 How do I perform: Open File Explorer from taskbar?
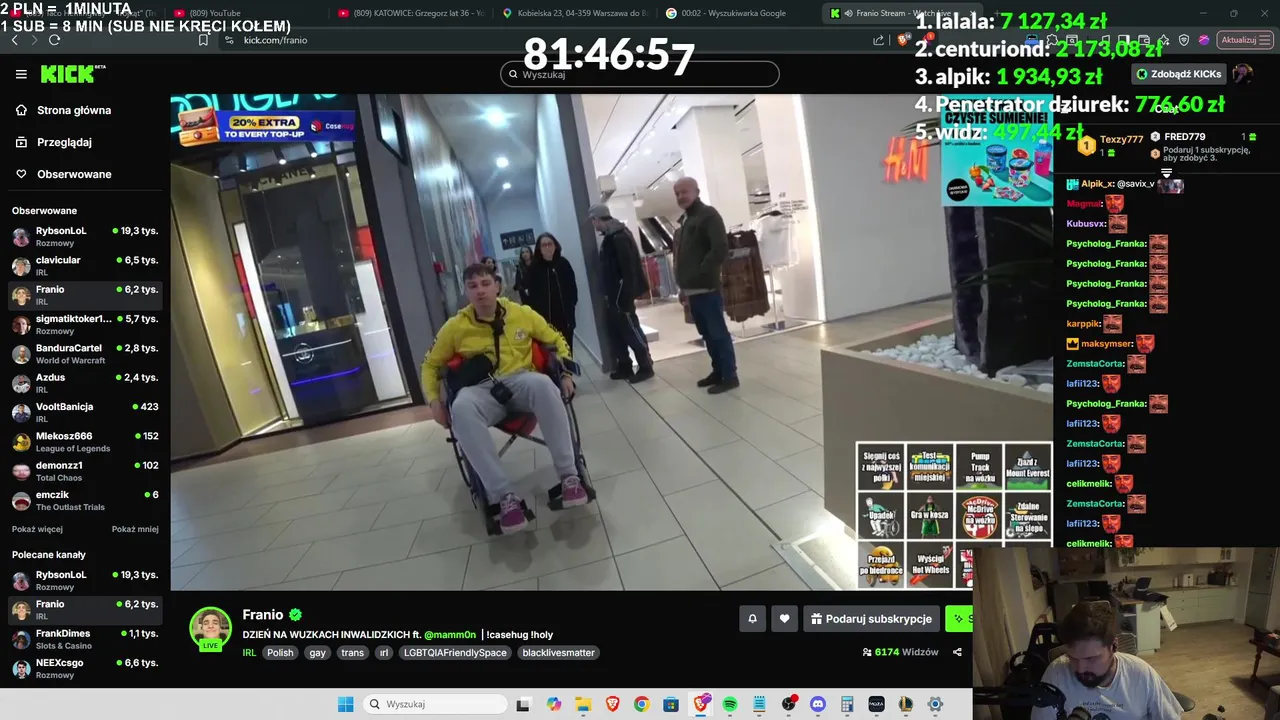[x=583, y=704]
